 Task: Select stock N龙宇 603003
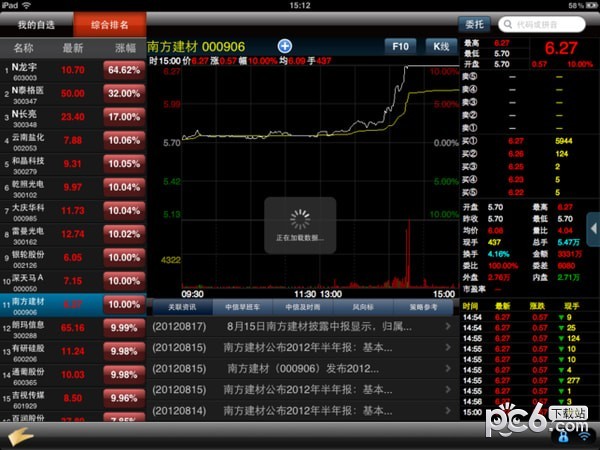point(73,70)
